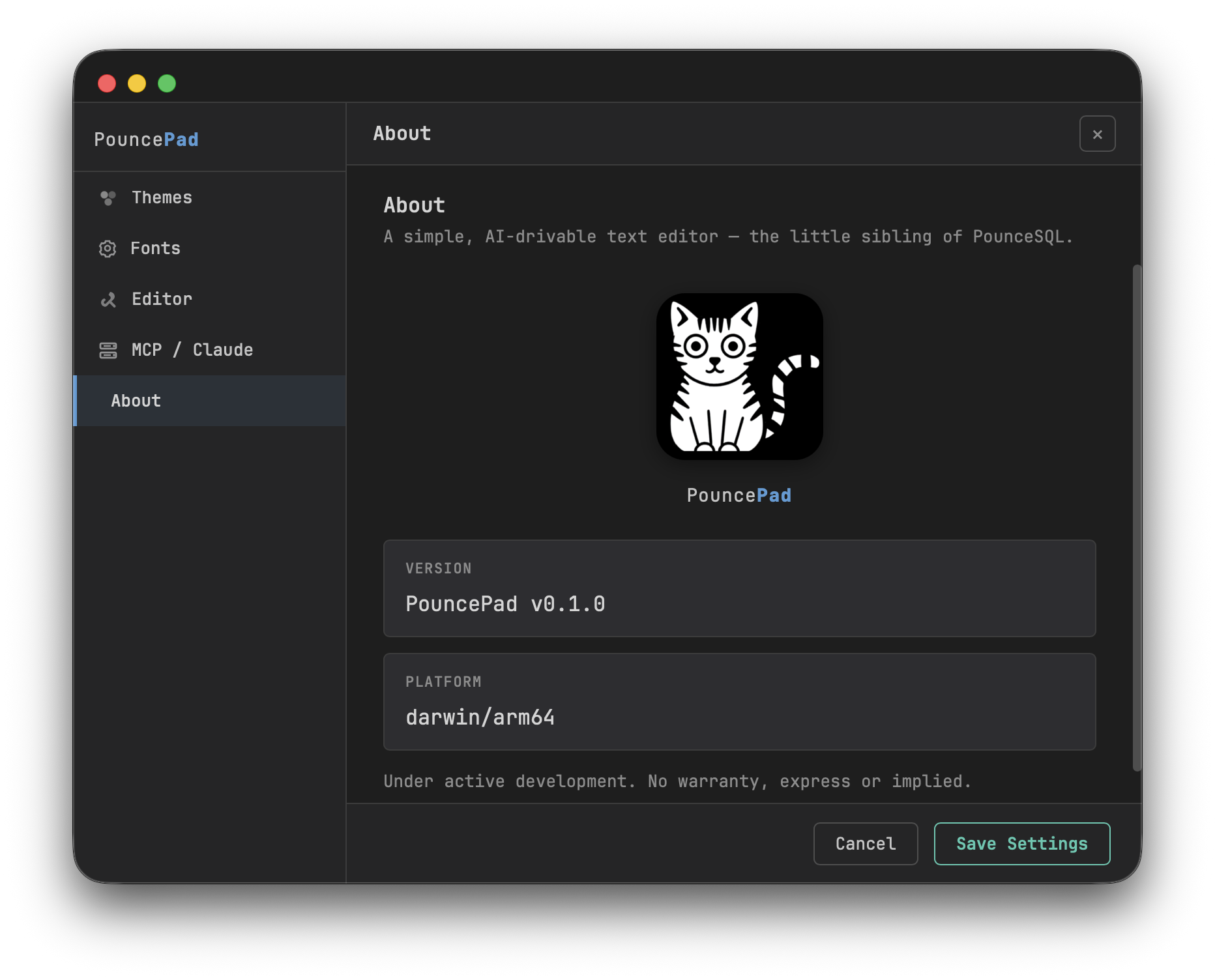Minimize window using yellow button

(x=137, y=83)
